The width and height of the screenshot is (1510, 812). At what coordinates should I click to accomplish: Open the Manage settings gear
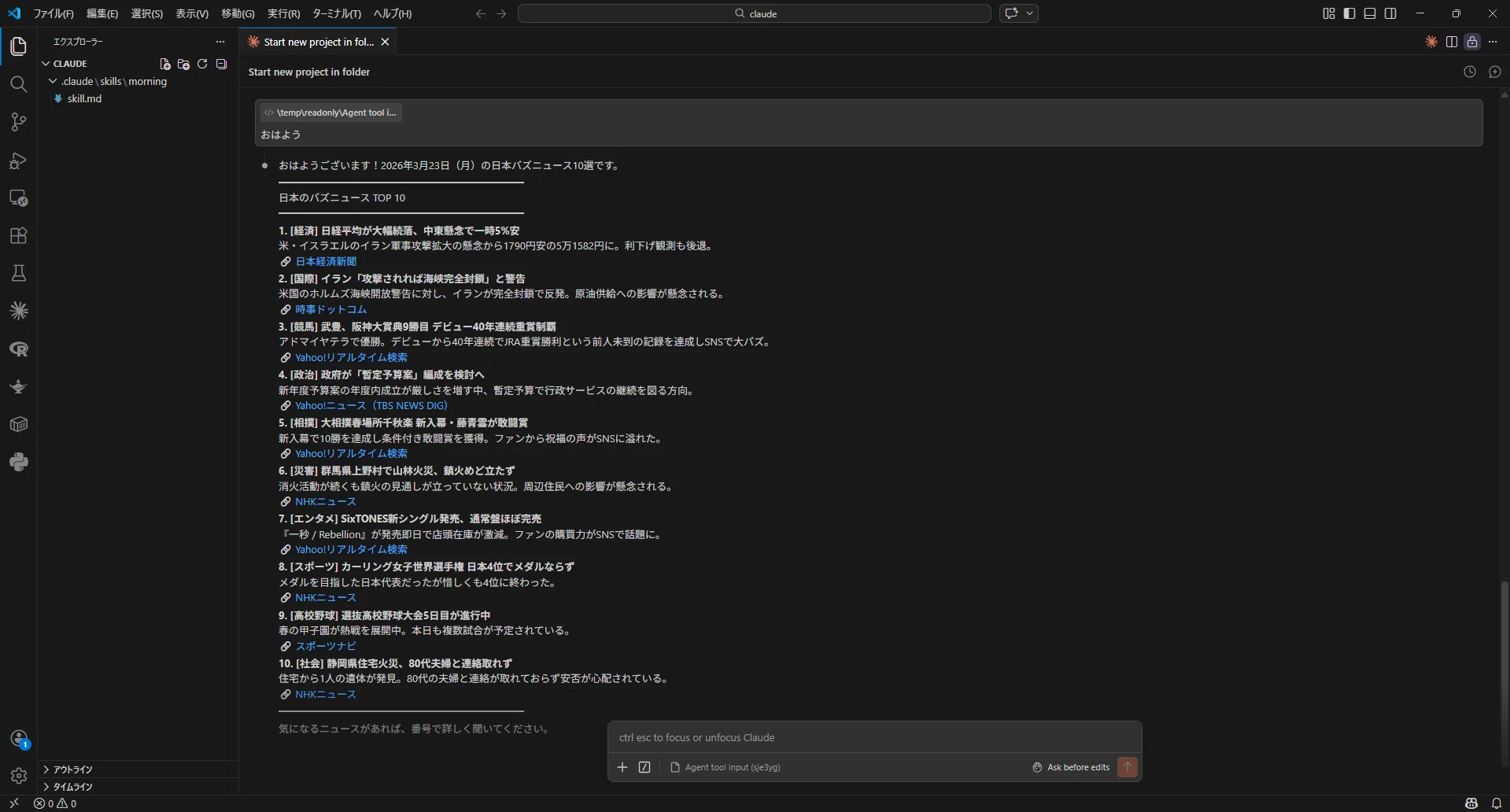coord(18,776)
